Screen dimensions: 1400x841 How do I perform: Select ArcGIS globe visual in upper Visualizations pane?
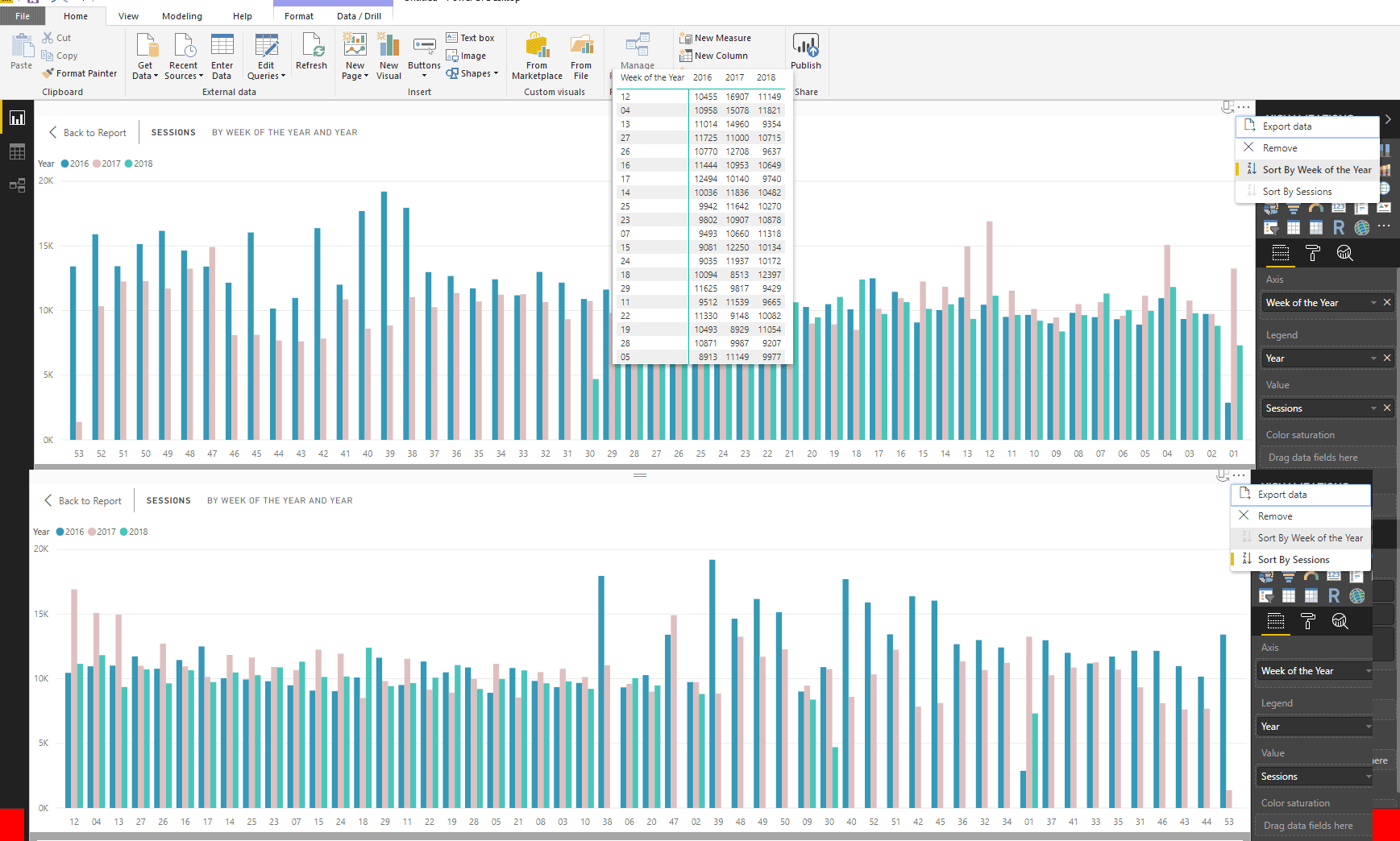tap(1361, 227)
